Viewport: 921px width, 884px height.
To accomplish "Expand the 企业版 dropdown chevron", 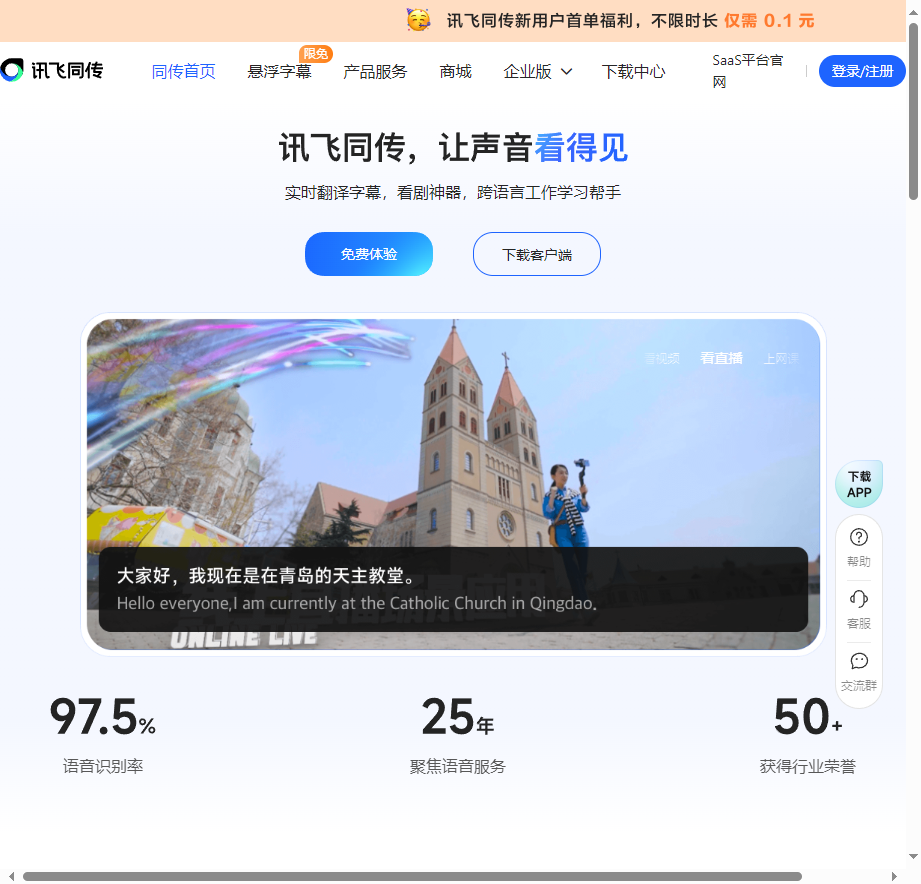I will [x=566, y=72].
